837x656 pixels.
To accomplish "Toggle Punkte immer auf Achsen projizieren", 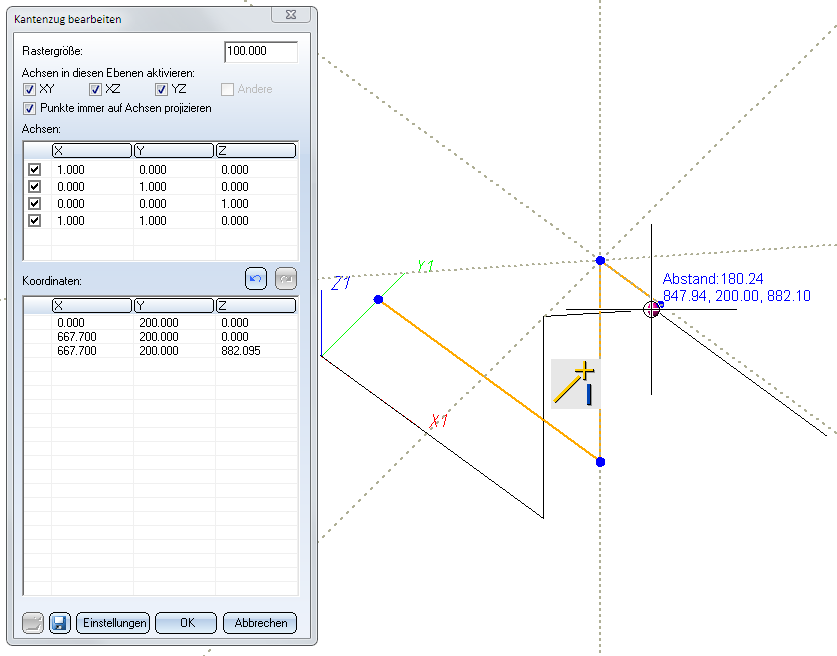I will pos(30,108).
